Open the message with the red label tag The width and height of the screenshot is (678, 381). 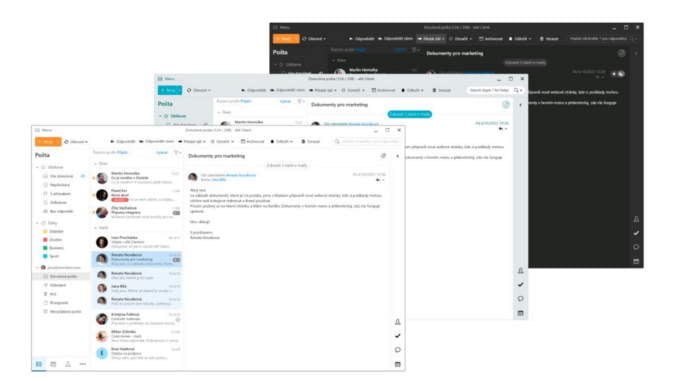137,195
